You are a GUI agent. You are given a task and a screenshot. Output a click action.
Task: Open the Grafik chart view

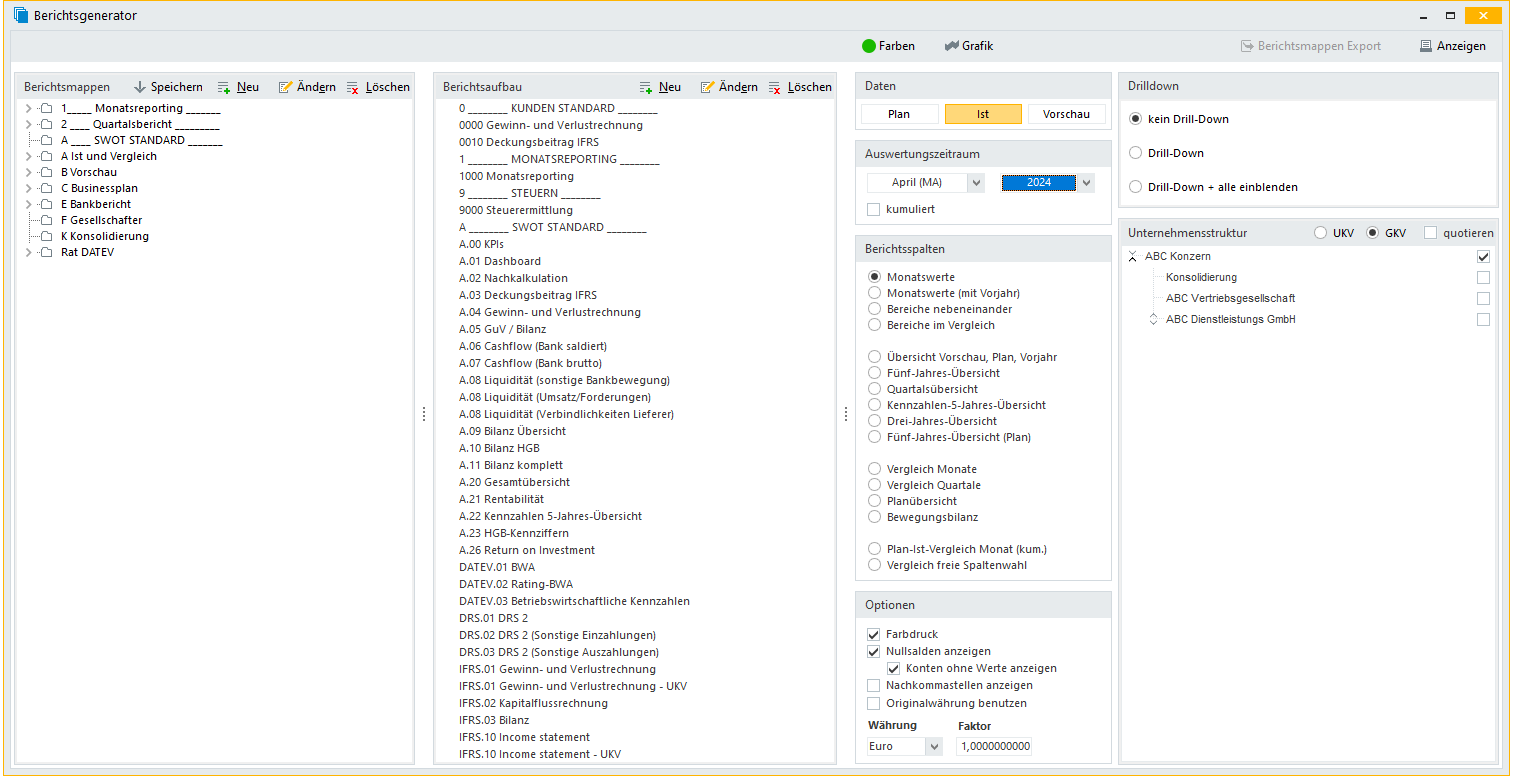(951, 46)
